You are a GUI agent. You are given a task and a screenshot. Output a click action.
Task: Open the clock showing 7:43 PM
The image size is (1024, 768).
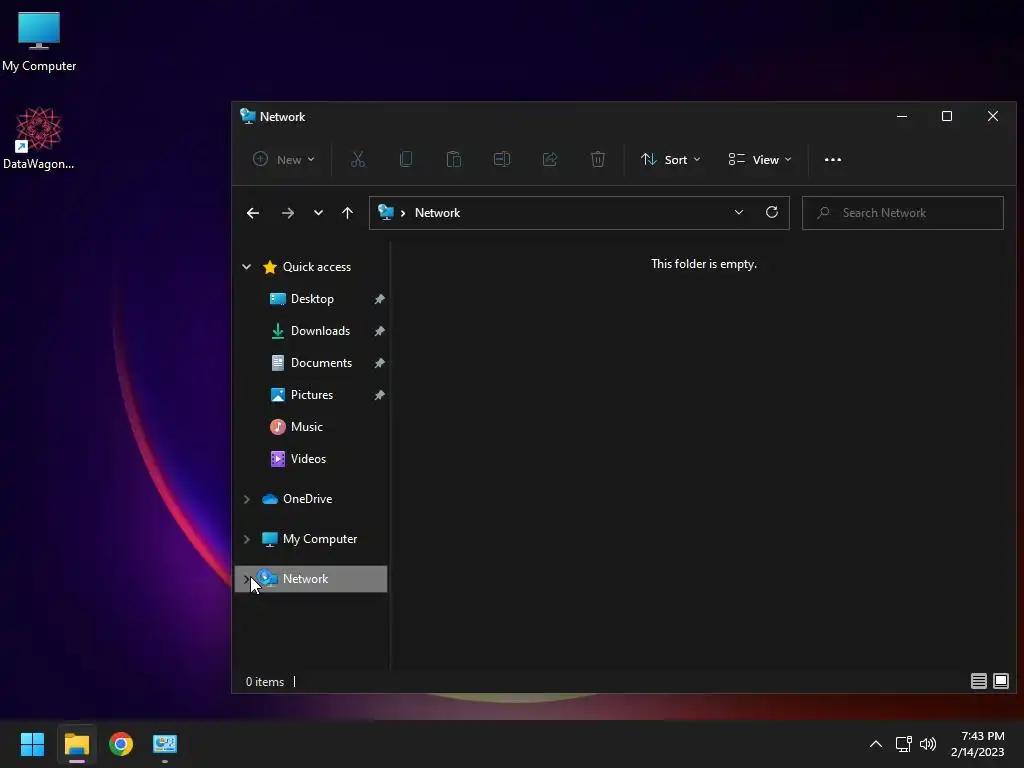[978, 744]
